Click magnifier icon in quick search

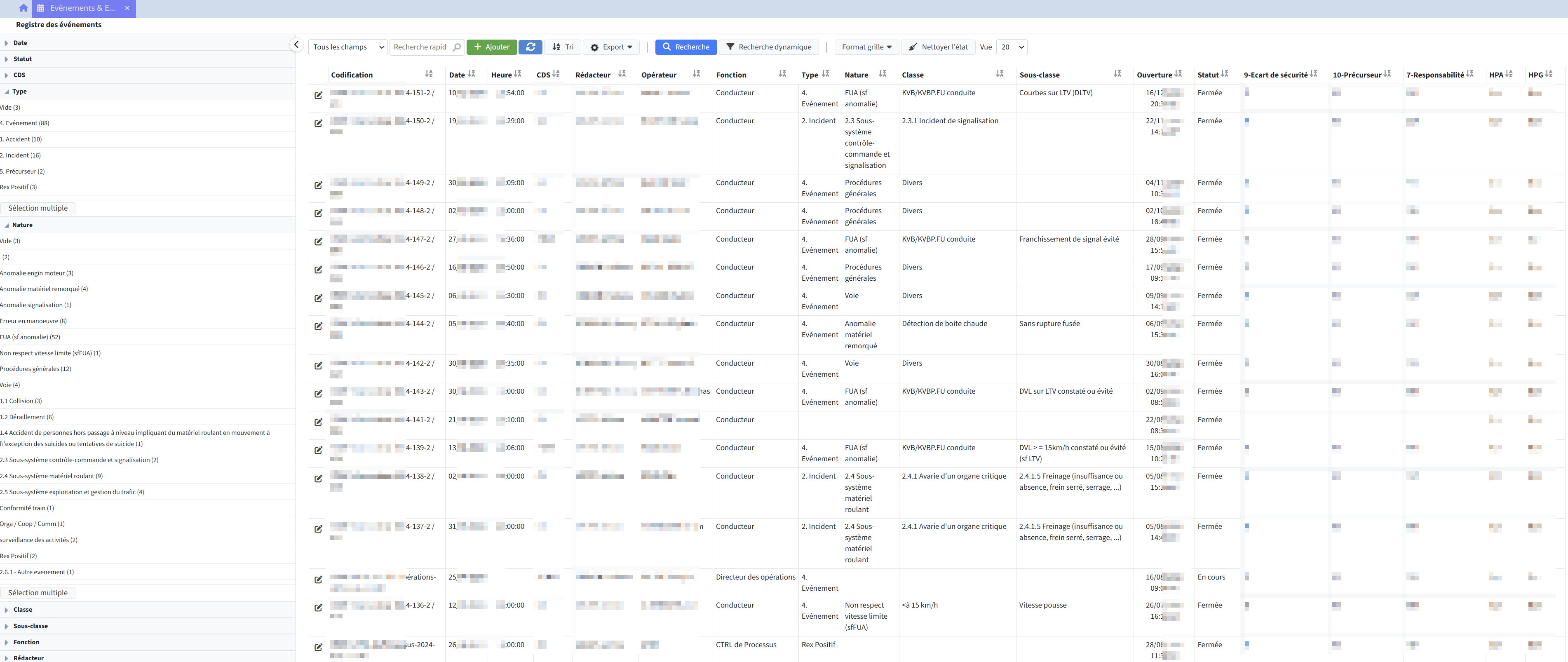(x=457, y=47)
